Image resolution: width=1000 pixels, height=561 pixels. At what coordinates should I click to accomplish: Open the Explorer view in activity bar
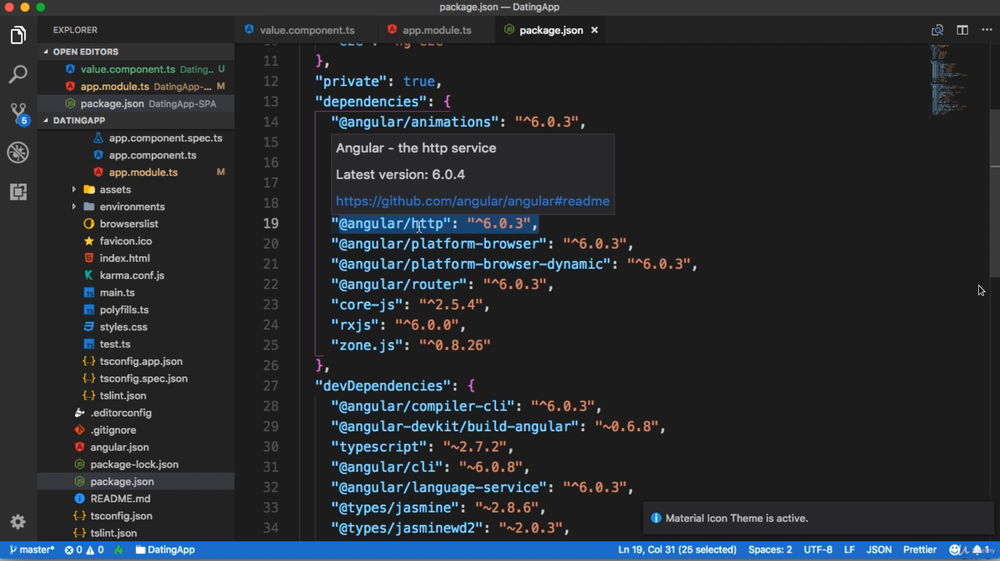(x=18, y=35)
